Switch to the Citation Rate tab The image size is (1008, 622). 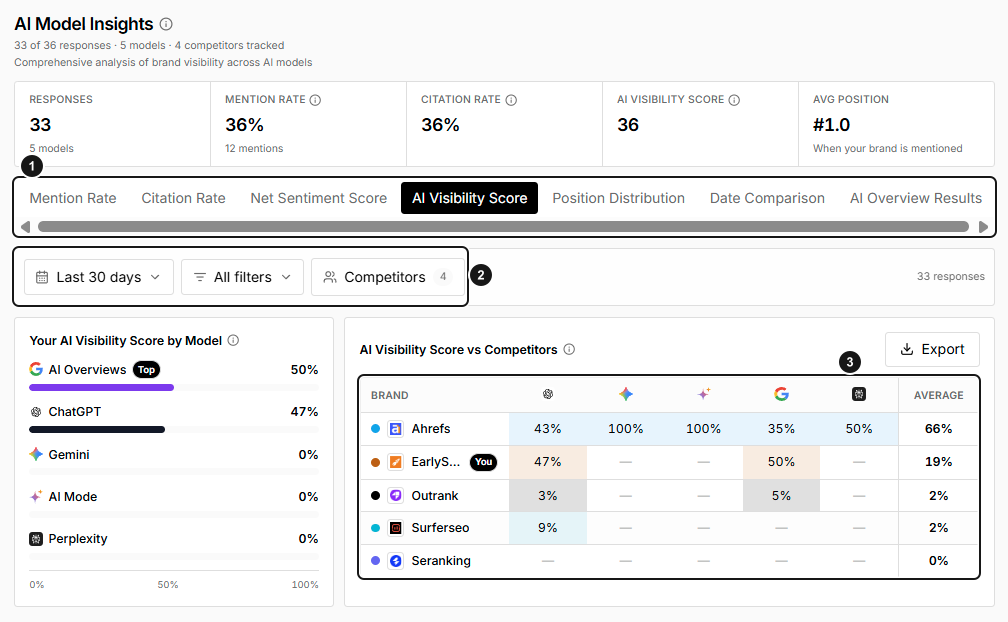183,198
